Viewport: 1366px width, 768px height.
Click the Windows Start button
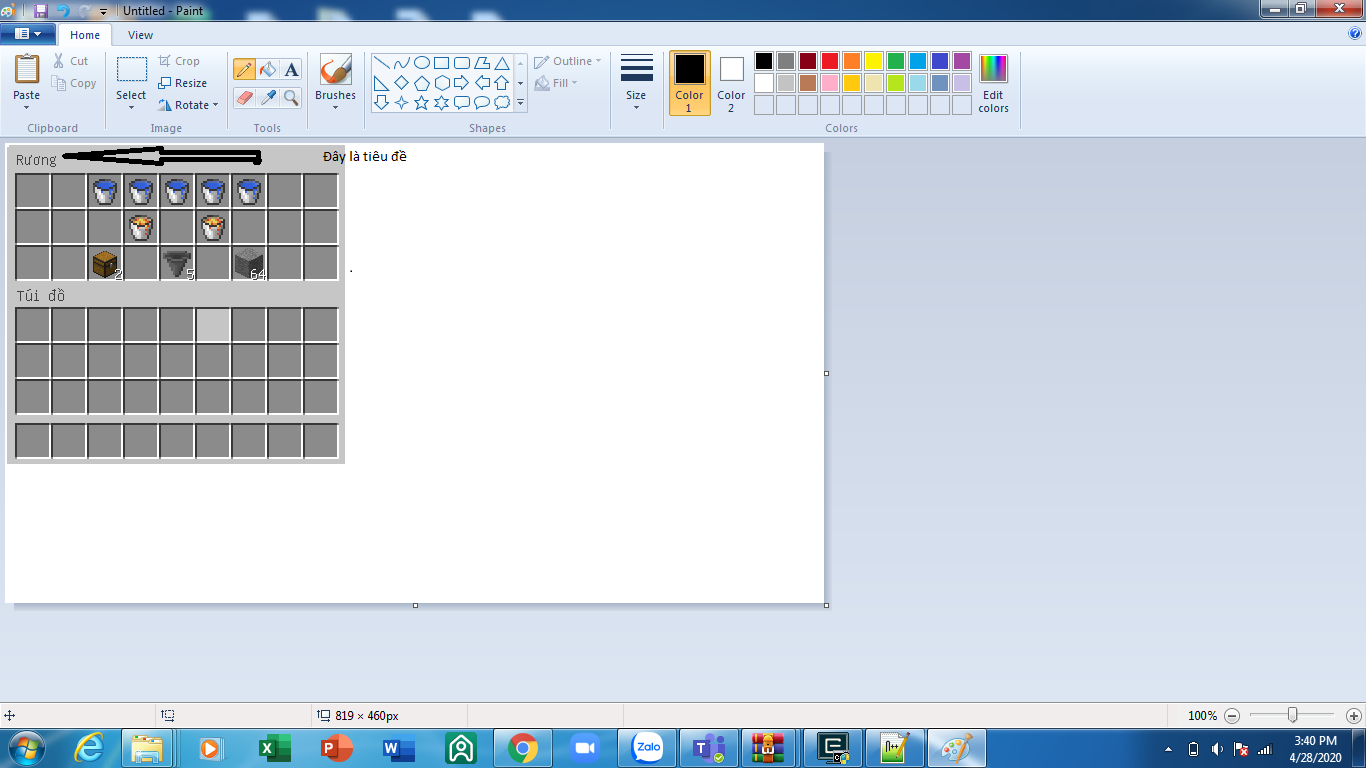[27, 748]
